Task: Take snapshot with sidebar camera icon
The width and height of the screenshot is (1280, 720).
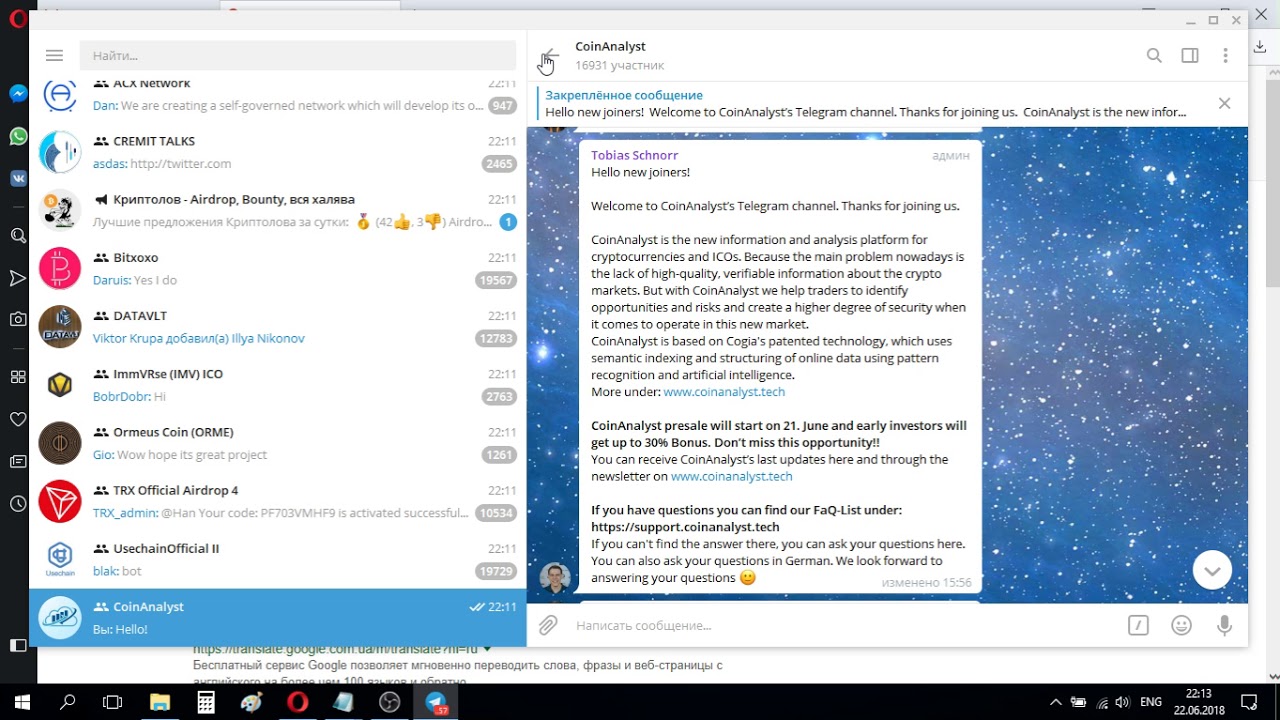Action: tap(18, 319)
